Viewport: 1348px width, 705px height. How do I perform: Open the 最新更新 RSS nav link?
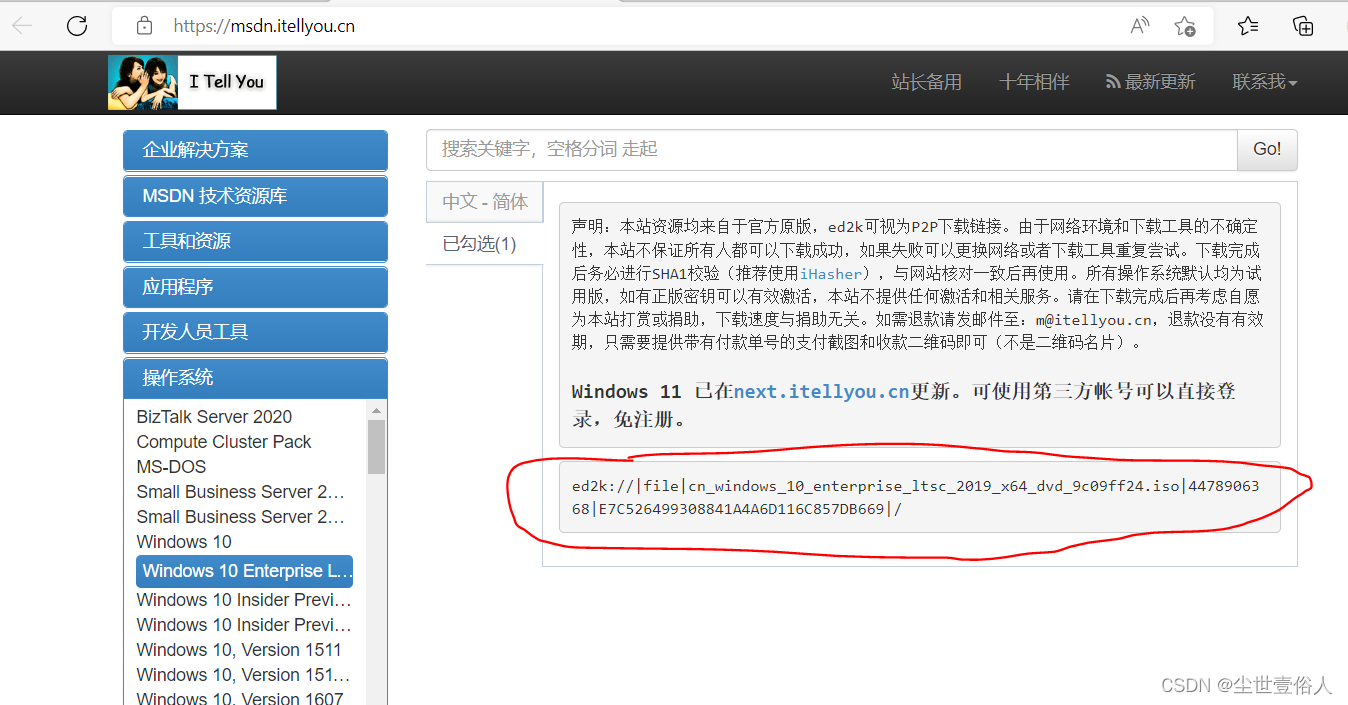click(1150, 82)
